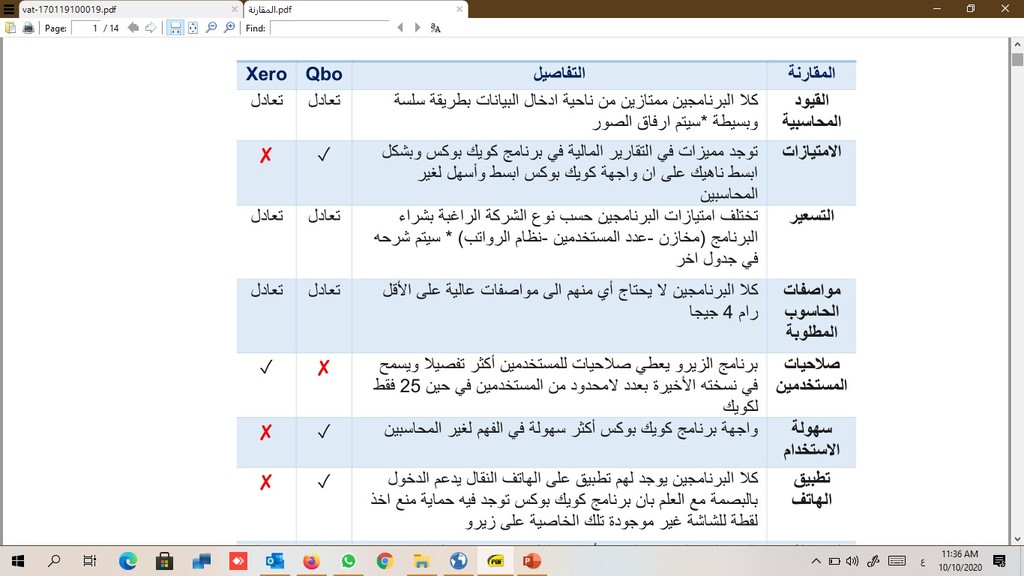Open File Explorer from taskbar
This screenshot has height=576, width=1024.
coord(421,561)
